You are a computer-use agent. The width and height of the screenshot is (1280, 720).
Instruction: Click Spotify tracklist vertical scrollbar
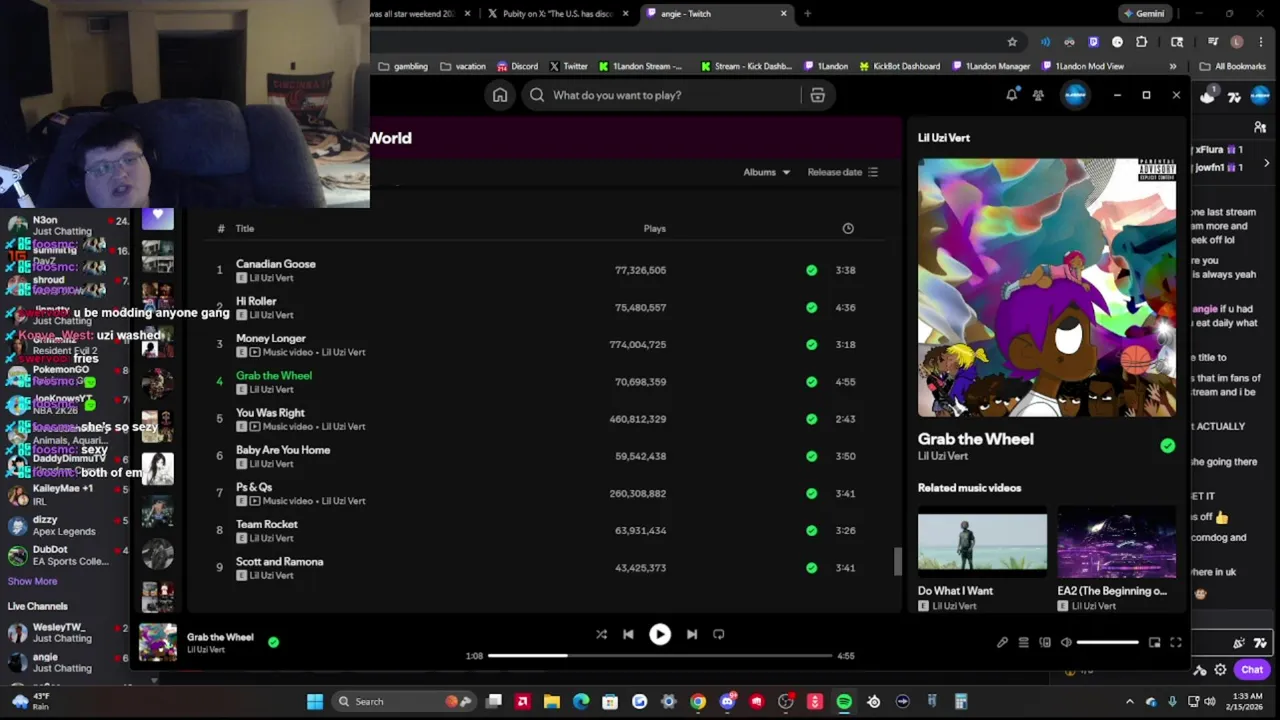(897, 560)
